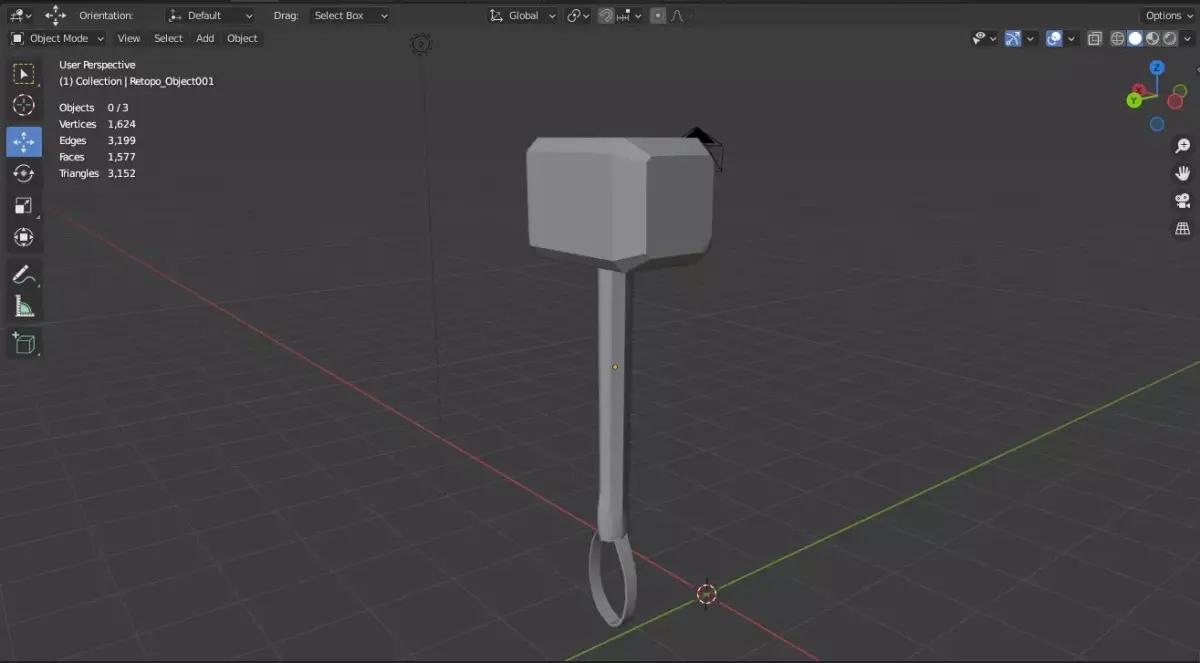Open the Orientation Default dropdown
The width and height of the screenshot is (1200, 663).
(211, 16)
